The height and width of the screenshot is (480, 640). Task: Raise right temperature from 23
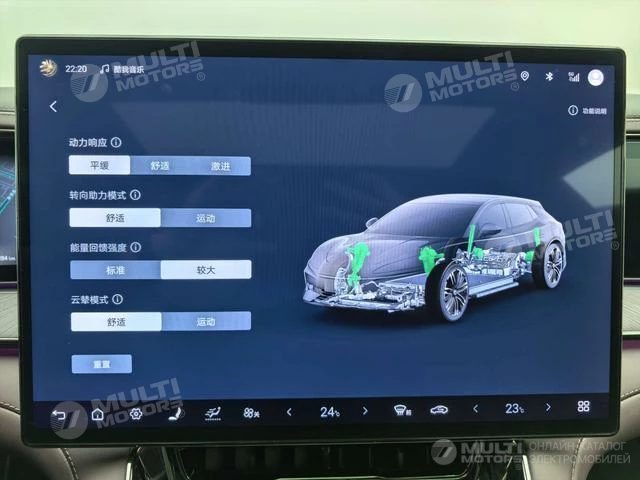547,408
